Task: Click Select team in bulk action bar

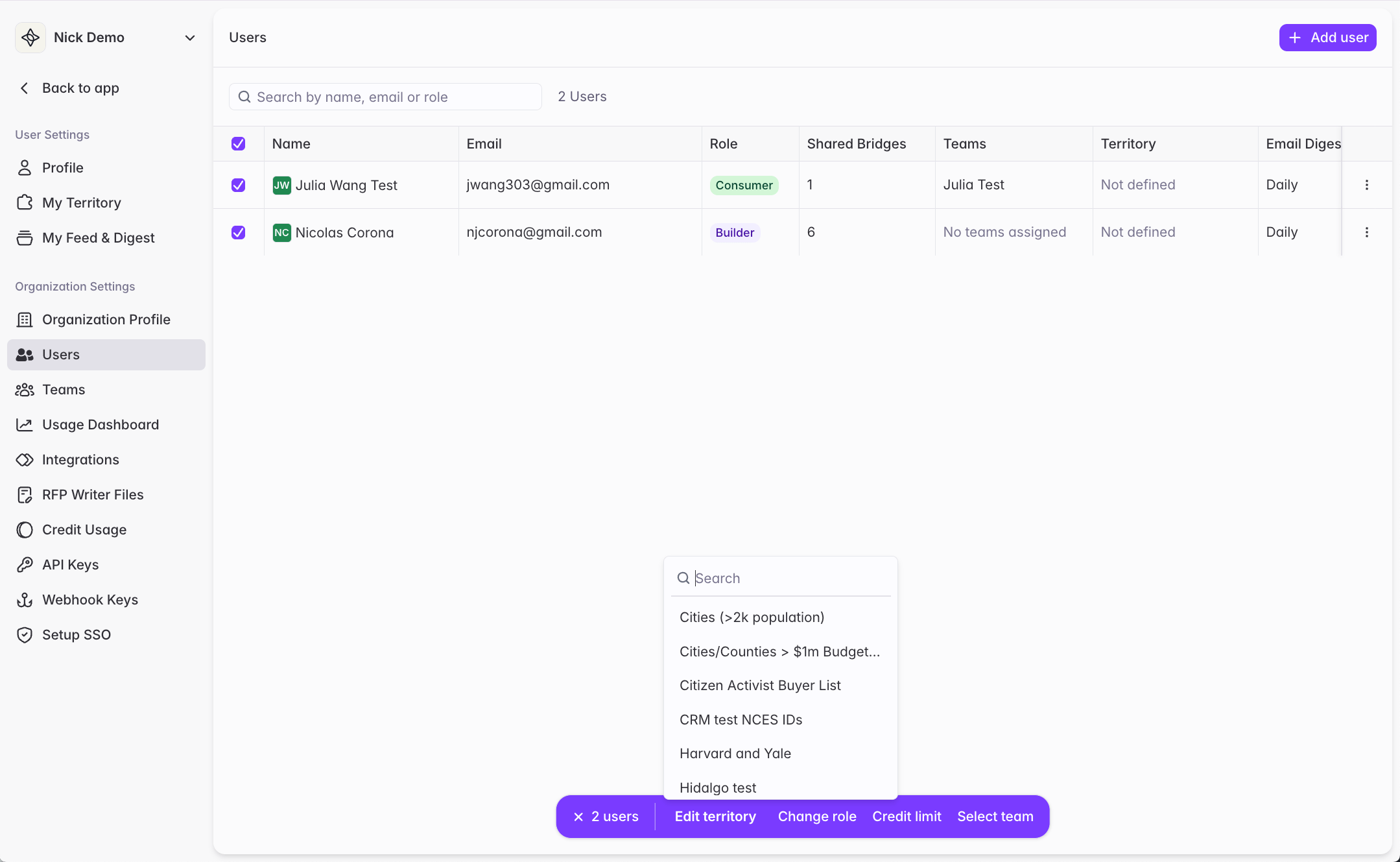Action: point(995,817)
